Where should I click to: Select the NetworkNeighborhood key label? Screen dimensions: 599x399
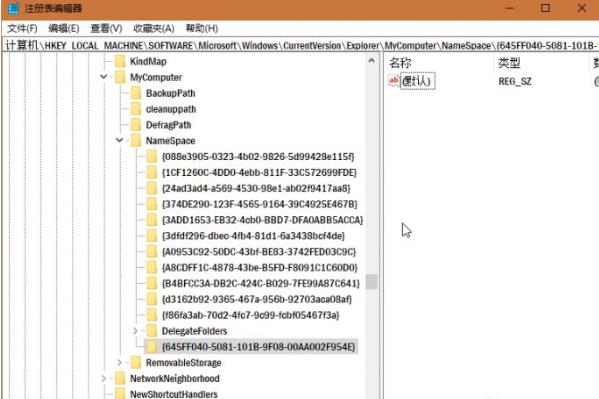(175, 378)
